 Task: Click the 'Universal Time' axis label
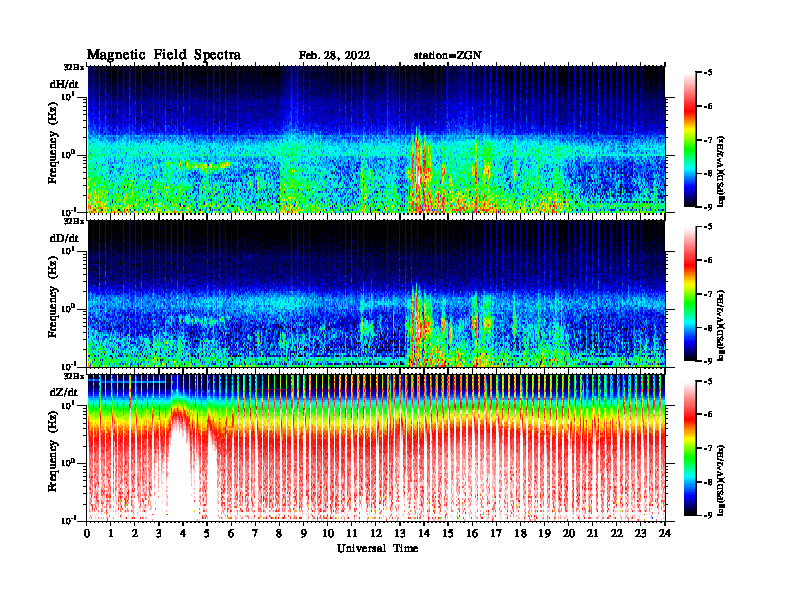pos(377,548)
